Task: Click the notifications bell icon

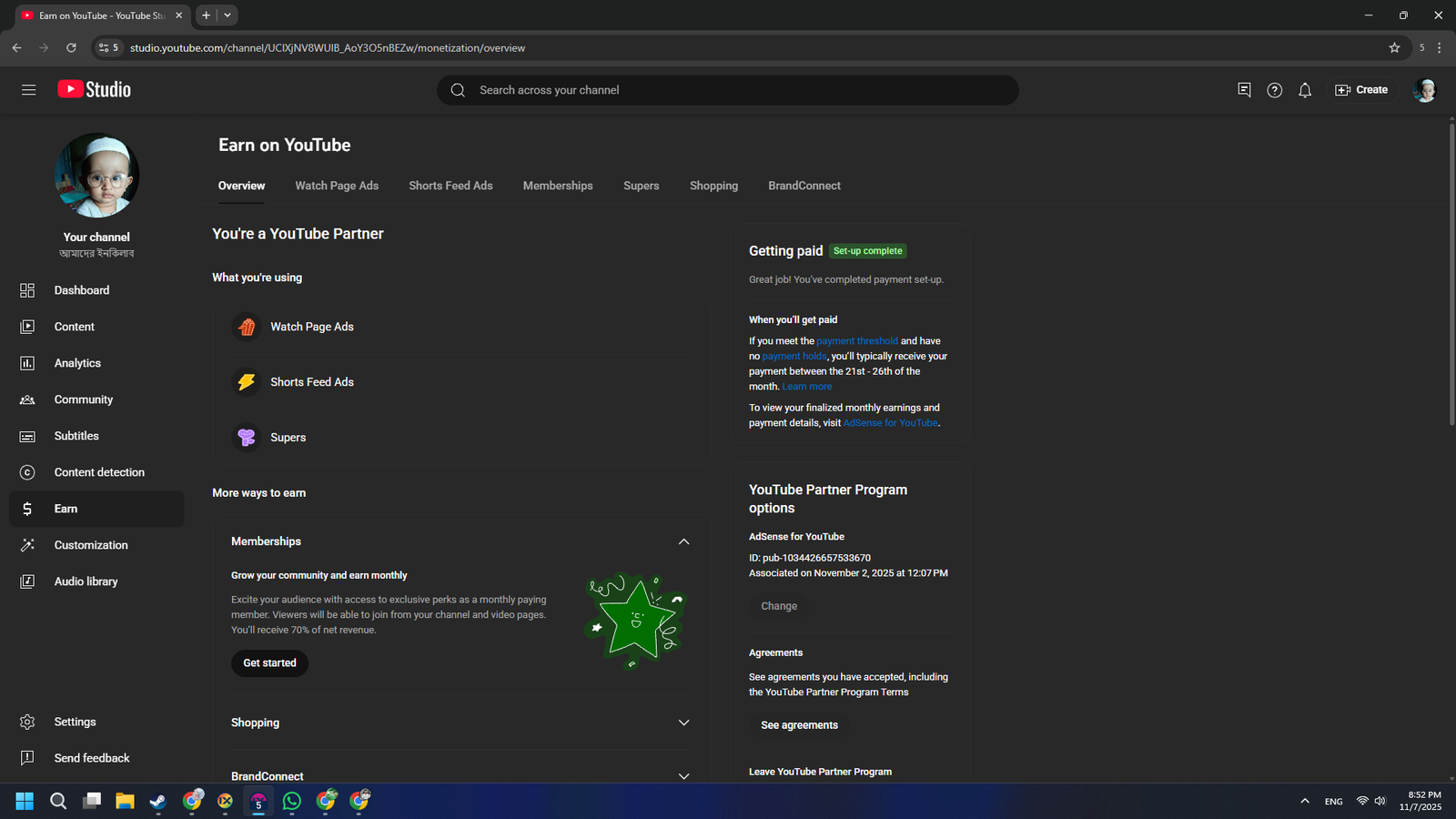Action: point(1304,90)
